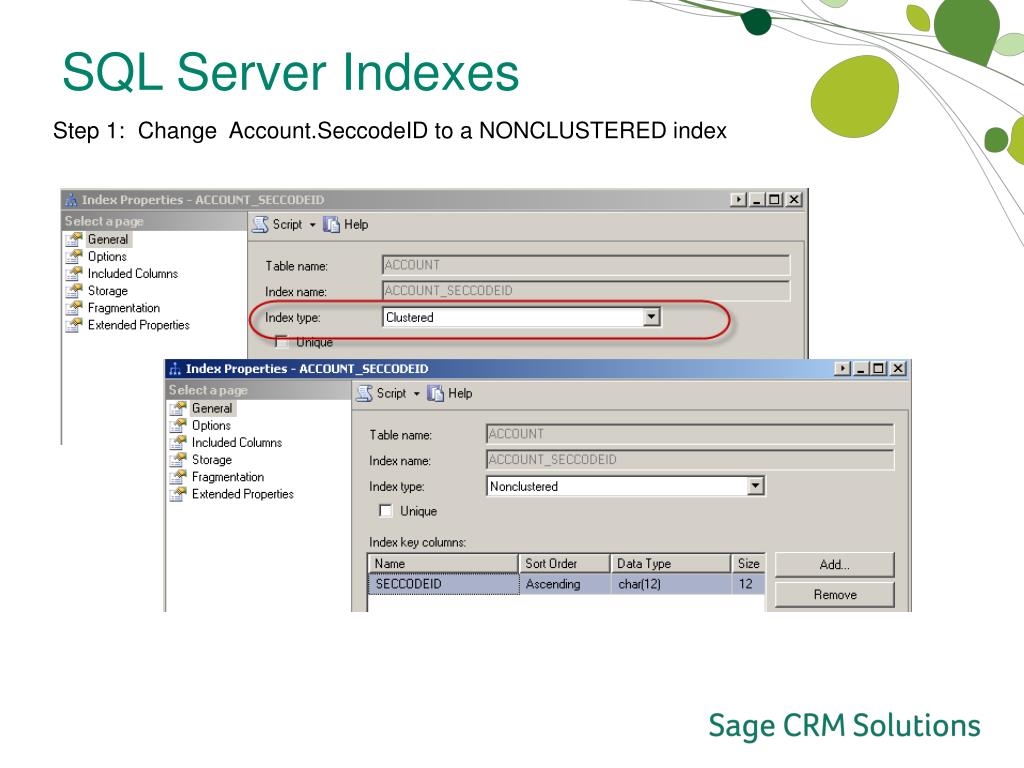Click Fragmentation page icon in front window

pos(178,477)
